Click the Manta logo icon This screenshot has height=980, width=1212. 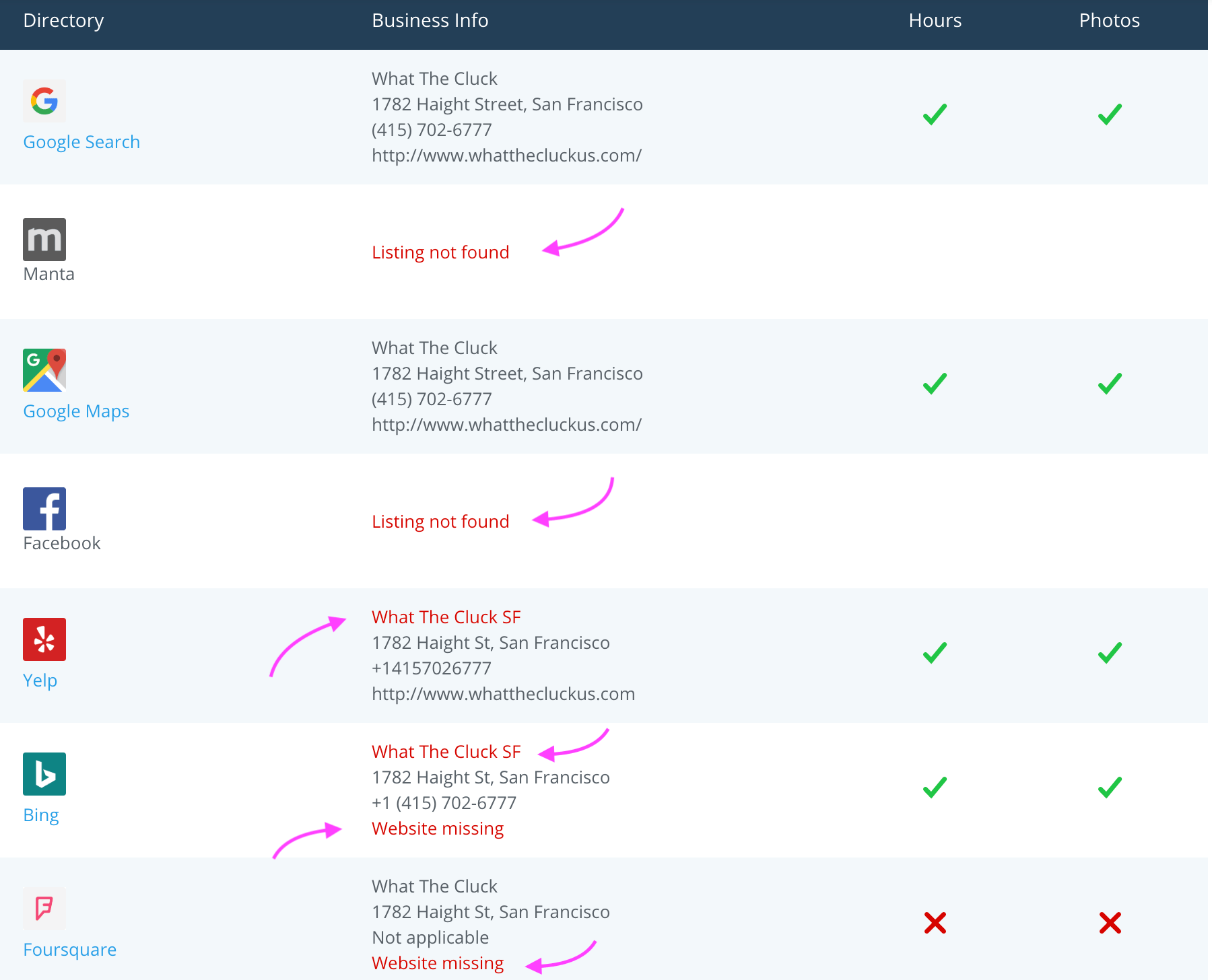(x=44, y=240)
